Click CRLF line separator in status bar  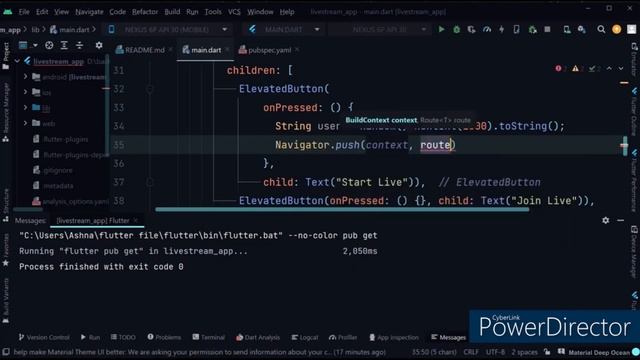471,352
